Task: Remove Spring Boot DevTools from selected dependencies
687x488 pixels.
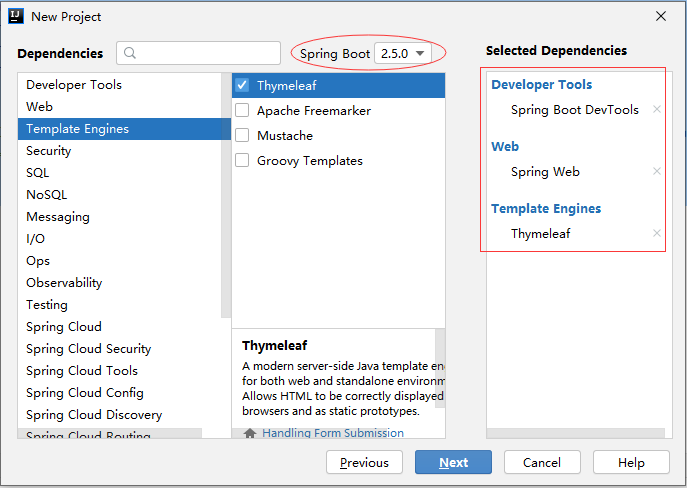Action: click(x=656, y=109)
